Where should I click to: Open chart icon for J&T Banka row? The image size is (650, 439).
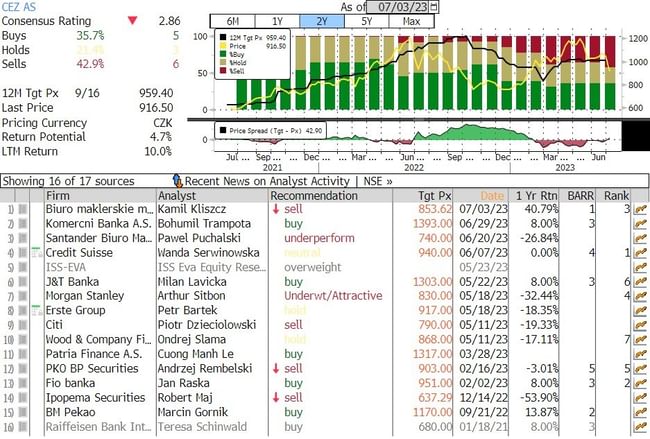coord(640,283)
